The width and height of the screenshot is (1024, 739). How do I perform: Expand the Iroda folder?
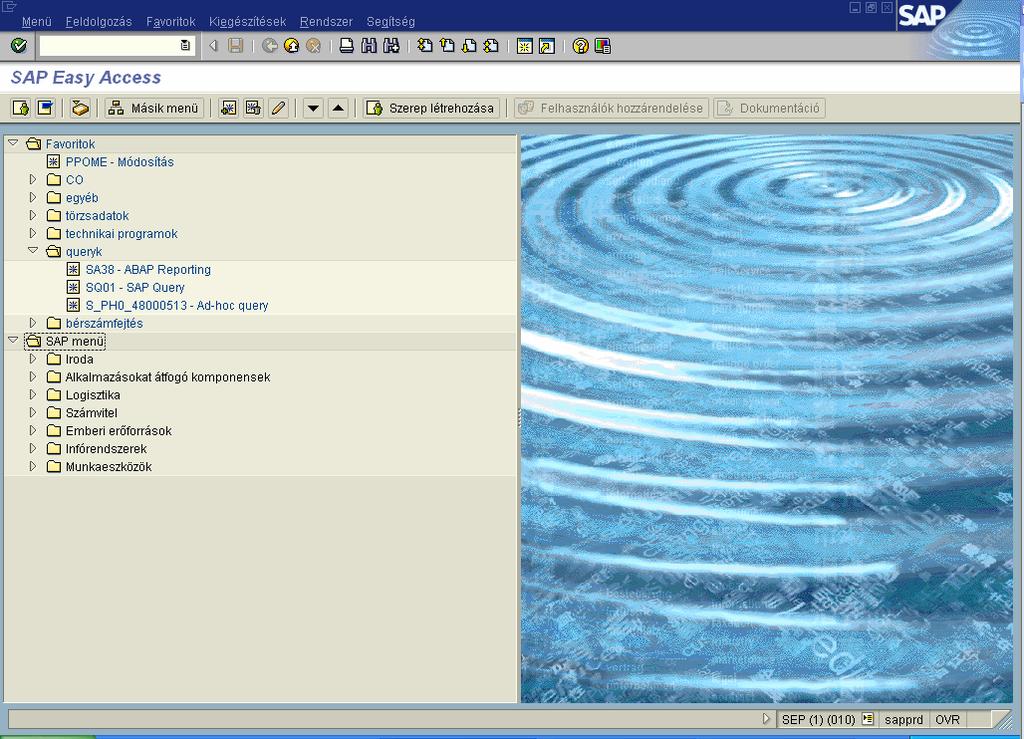point(33,358)
